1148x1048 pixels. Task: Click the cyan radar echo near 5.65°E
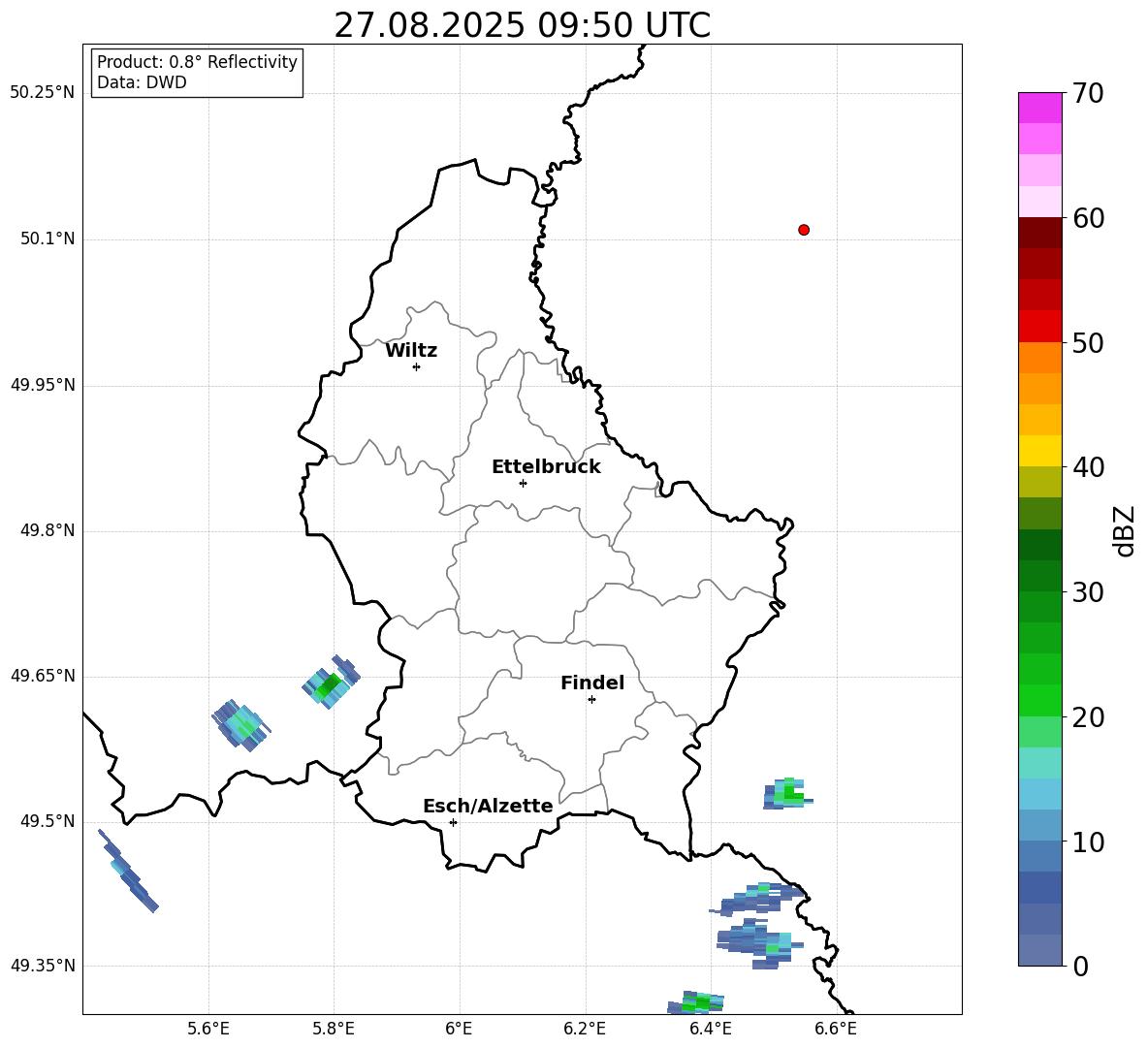click(240, 725)
